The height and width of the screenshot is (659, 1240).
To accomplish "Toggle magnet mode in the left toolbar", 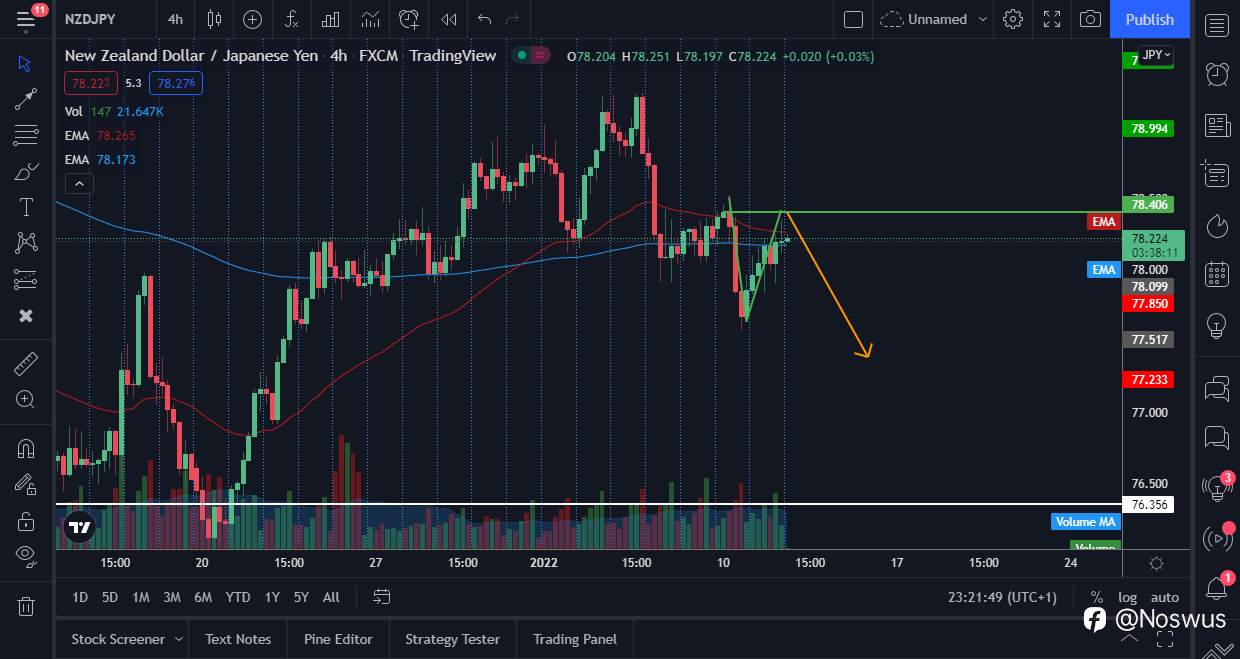I will (26, 448).
